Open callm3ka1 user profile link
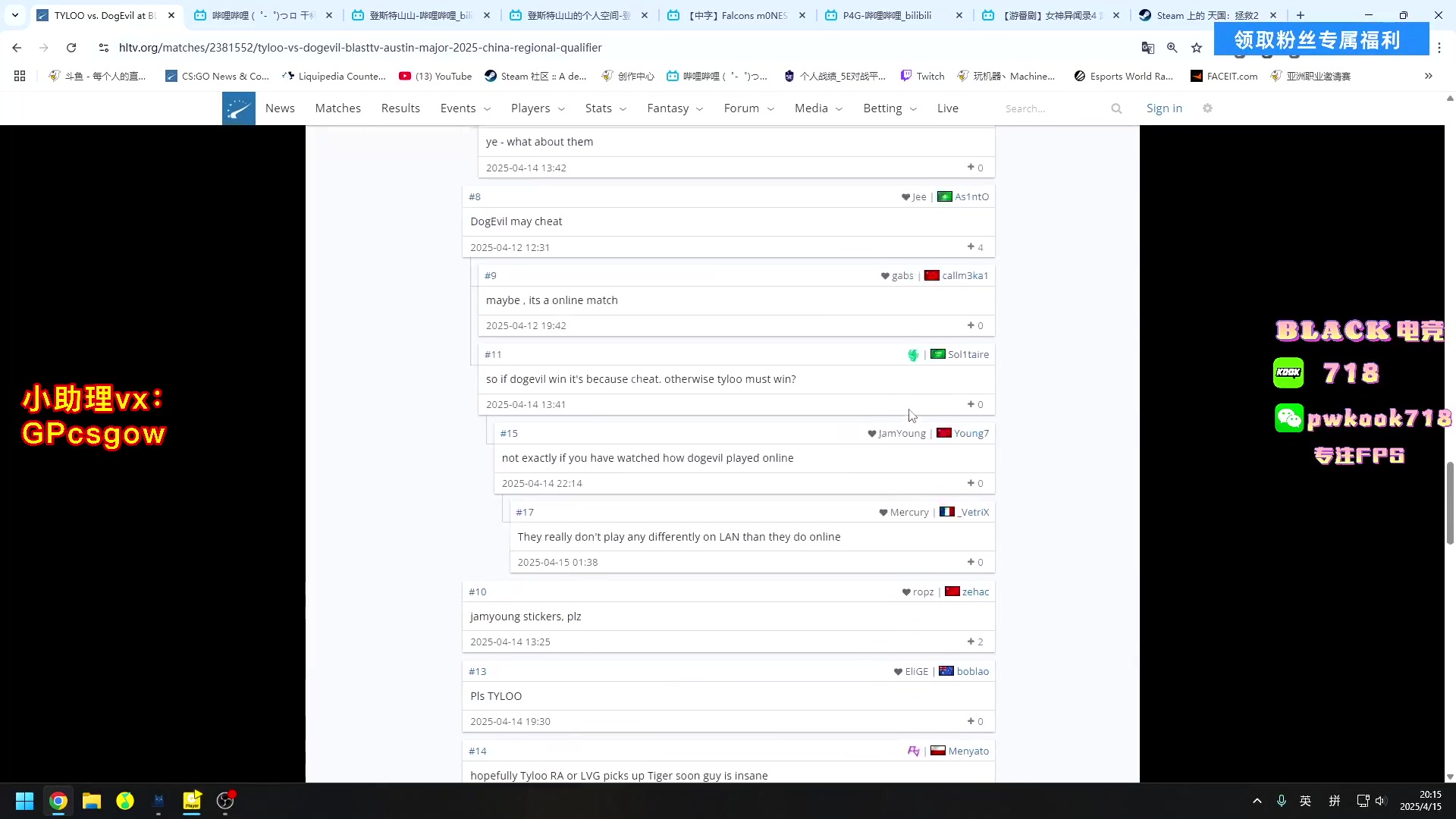The width and height of the screenshot is (1456, 819). tap(965, 275)
